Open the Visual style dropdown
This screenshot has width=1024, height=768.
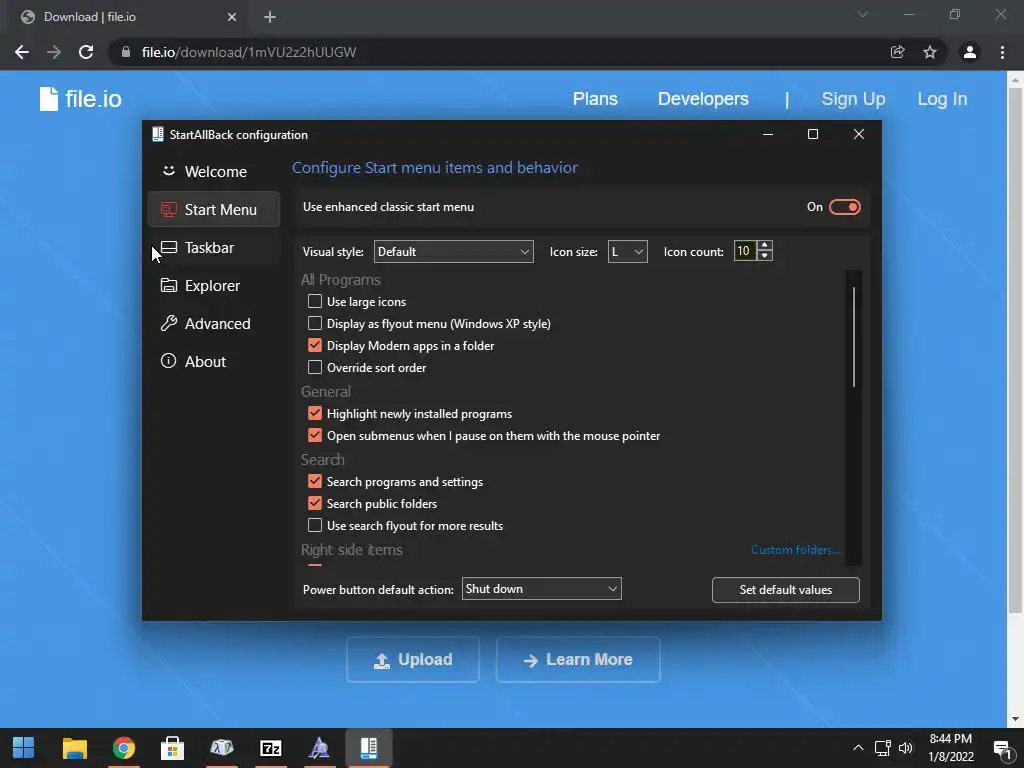pyautogui.click(x=453, y=251)
